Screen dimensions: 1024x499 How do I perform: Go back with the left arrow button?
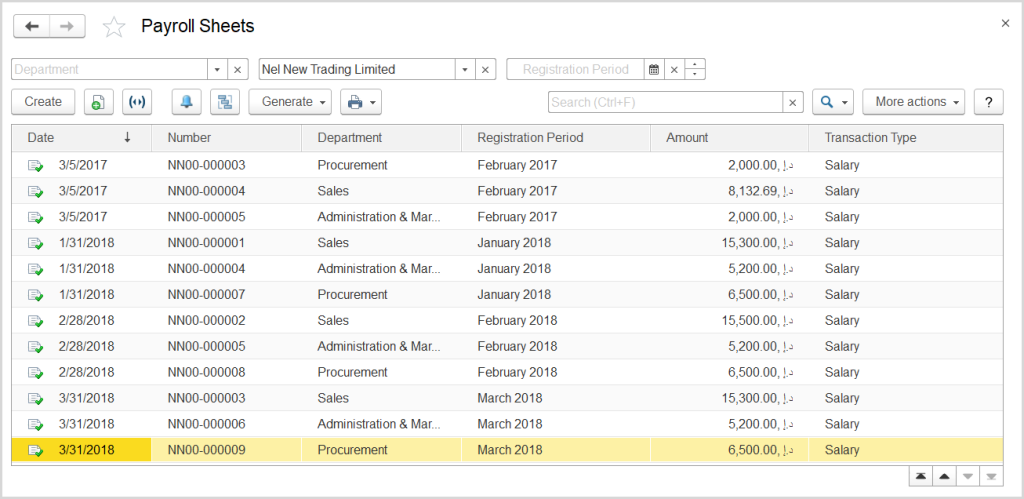32,26
